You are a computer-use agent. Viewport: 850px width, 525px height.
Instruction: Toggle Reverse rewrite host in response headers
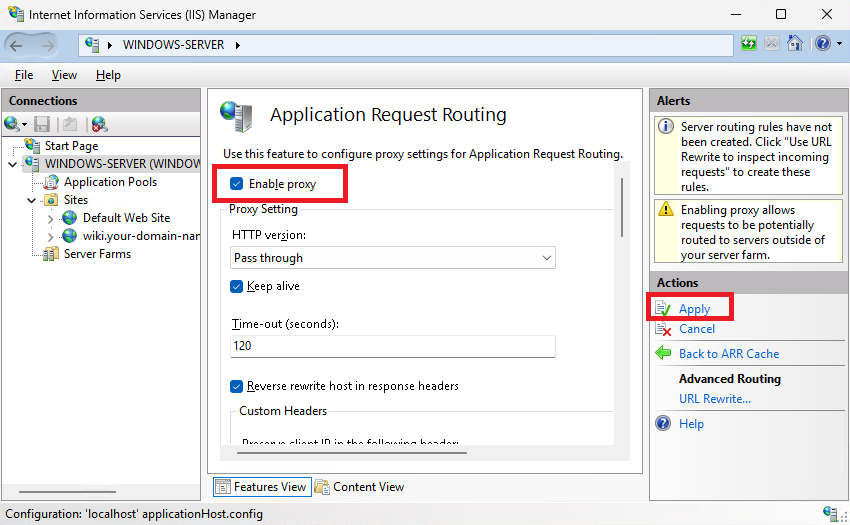point(236,386)
